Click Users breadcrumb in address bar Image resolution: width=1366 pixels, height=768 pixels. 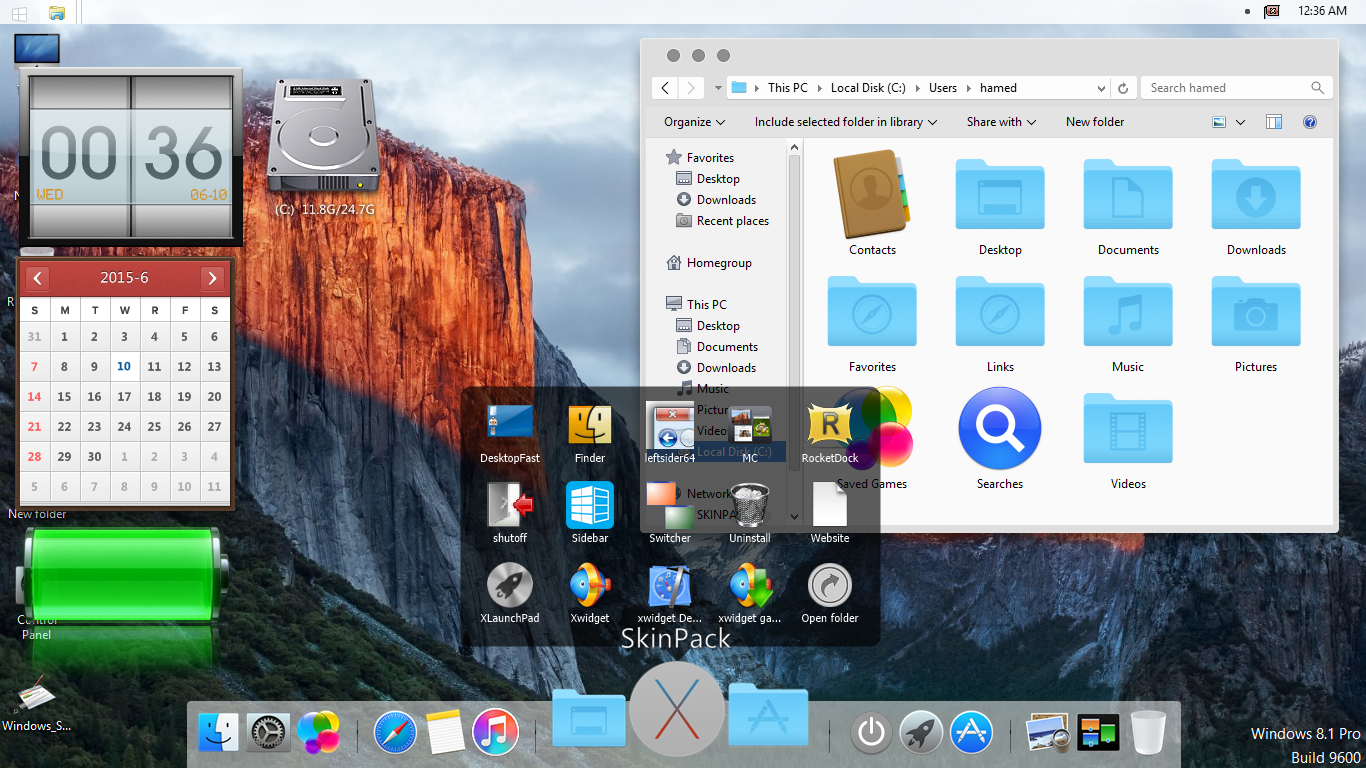coord(943,88)
